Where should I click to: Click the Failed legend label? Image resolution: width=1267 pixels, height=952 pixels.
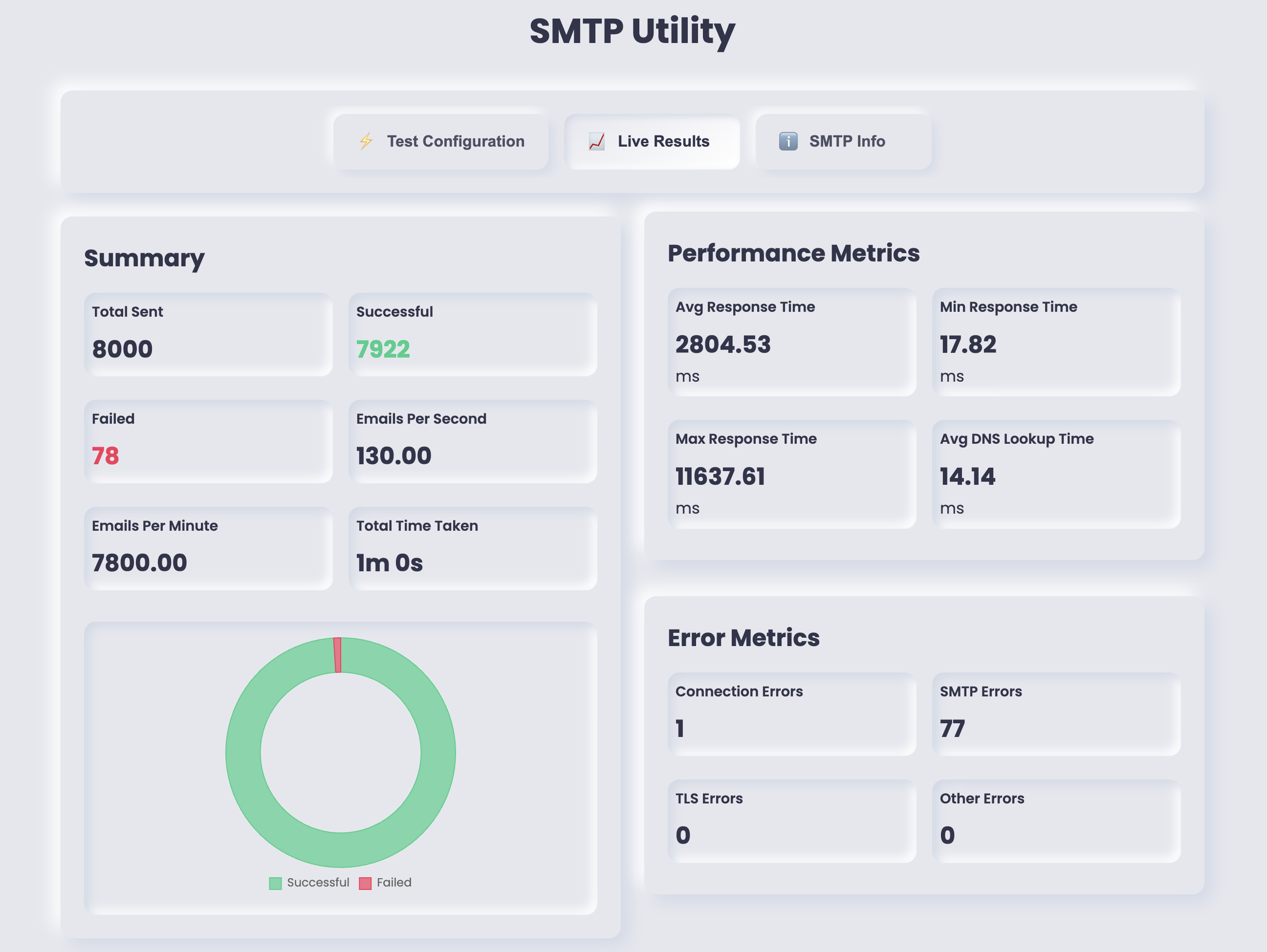point(394,882)
